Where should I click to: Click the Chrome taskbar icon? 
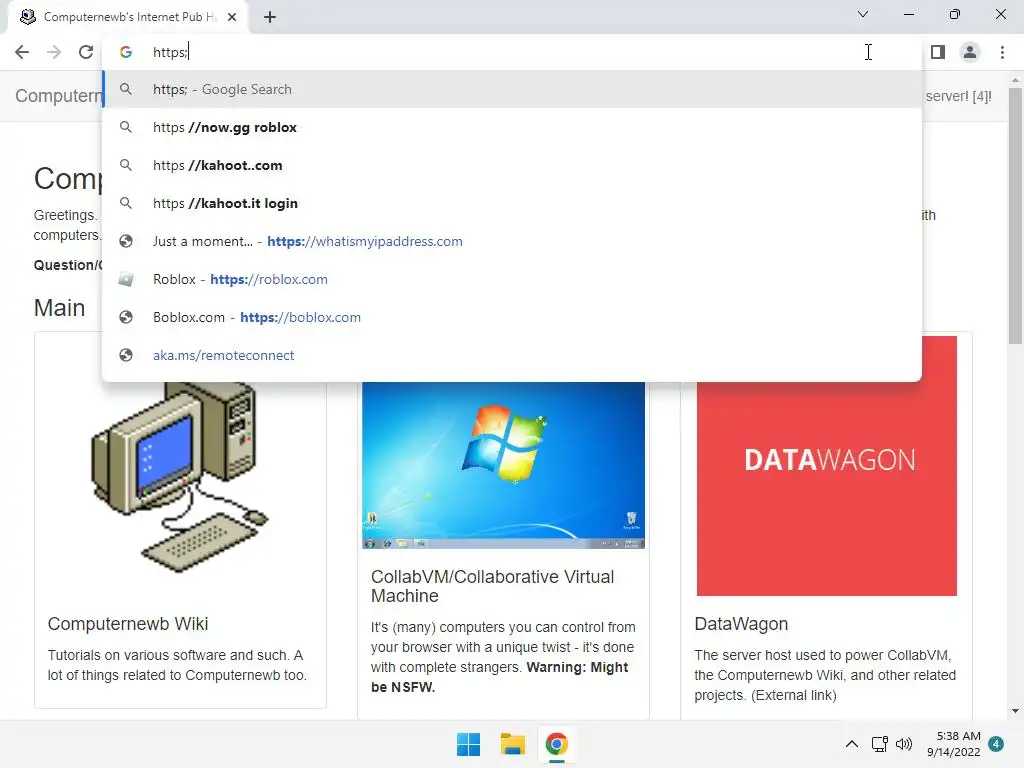coord(556,744)
